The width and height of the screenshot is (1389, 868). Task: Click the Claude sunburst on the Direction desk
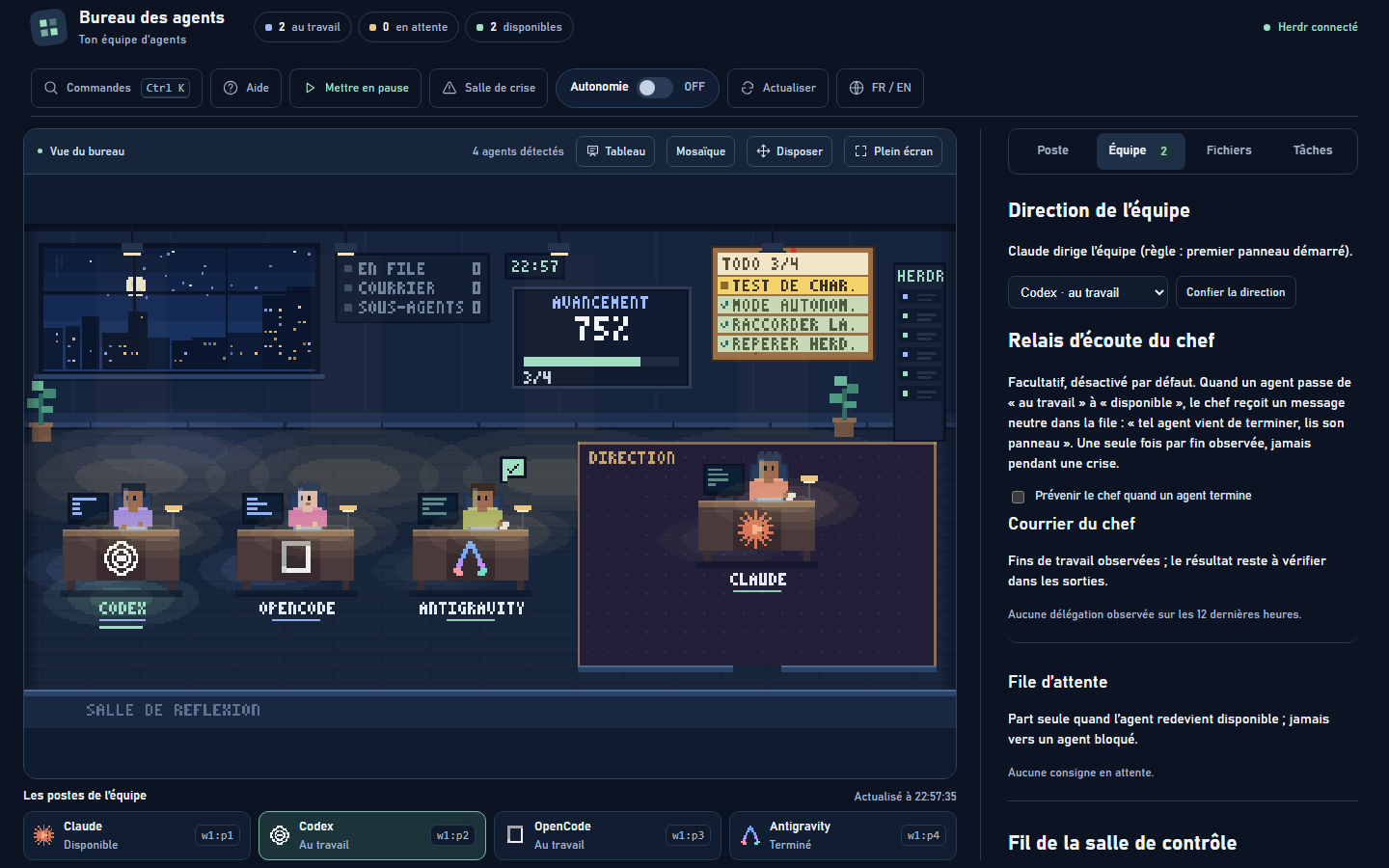point(756,529)
